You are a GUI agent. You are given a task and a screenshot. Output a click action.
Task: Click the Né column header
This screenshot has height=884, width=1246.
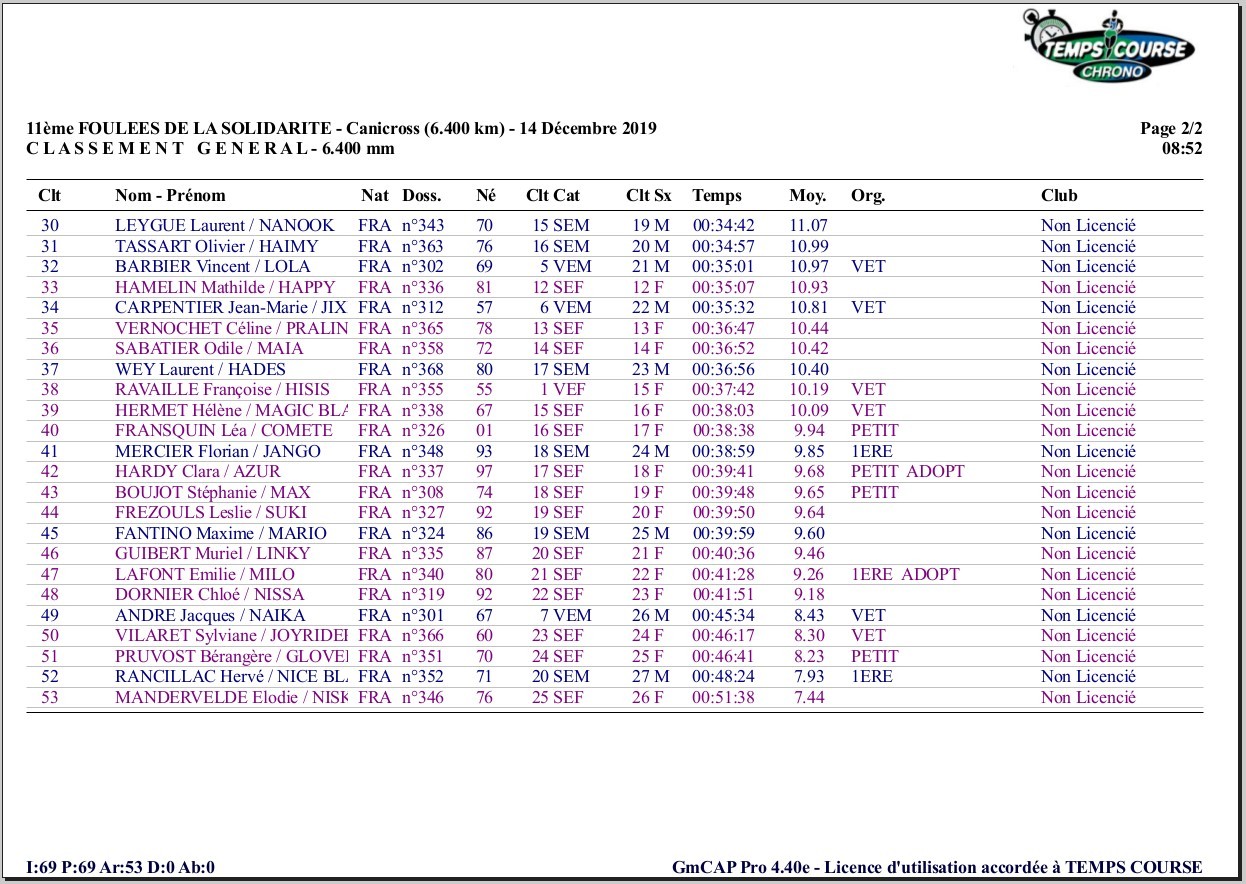click(486, 196)
